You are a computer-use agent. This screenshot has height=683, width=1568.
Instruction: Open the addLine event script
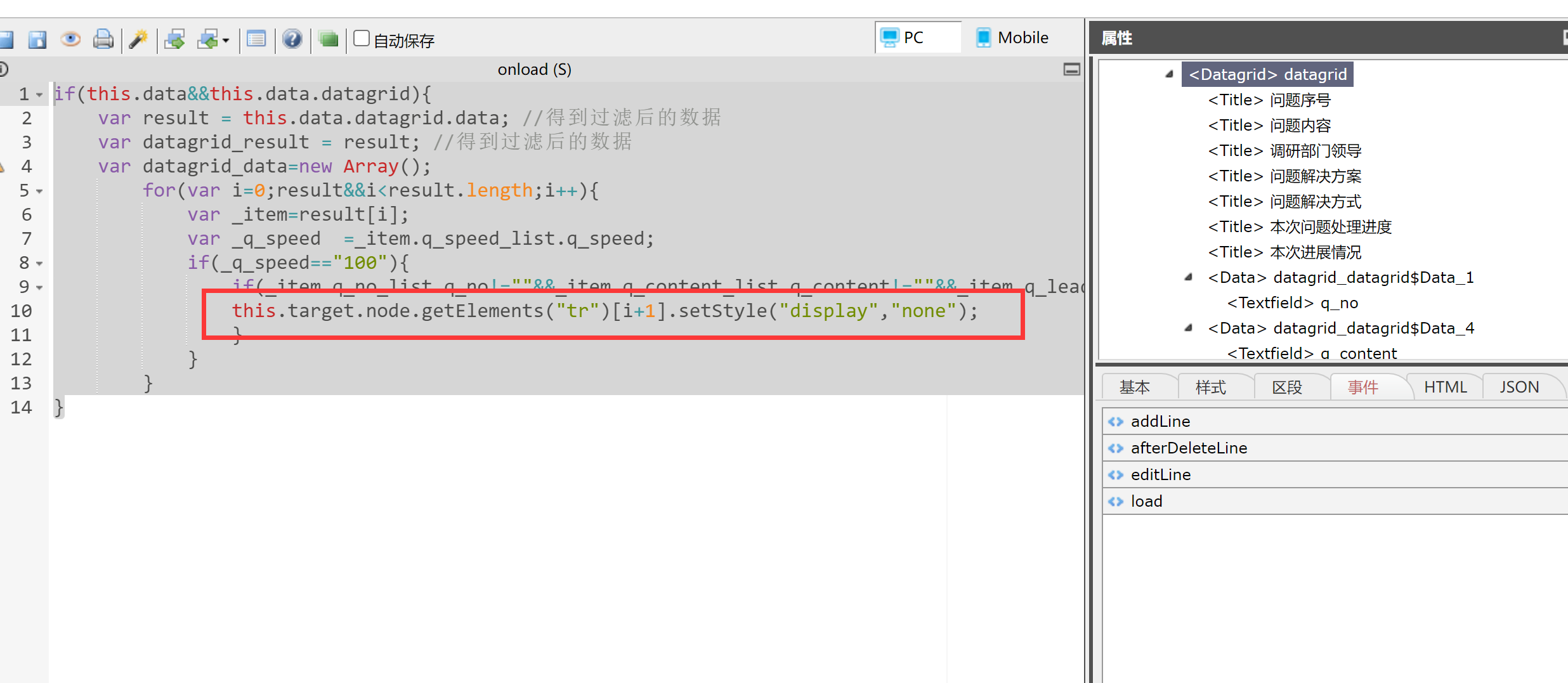(x=1335, y=421)
